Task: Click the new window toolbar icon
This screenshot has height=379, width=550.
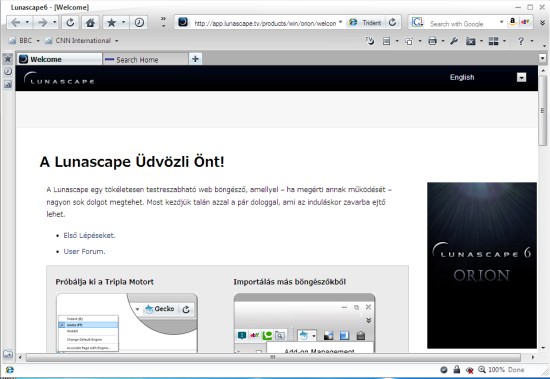Action: [409, 41]
